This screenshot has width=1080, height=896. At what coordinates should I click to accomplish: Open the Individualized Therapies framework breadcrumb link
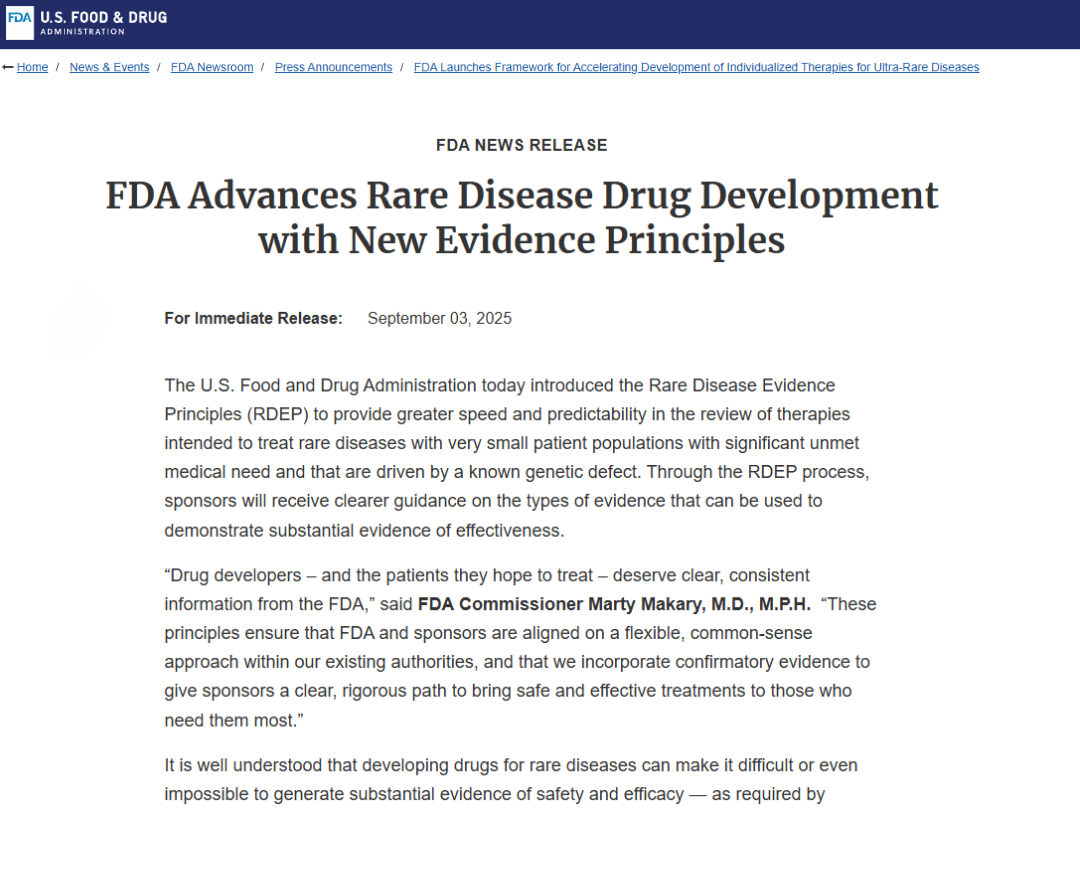tap(696, 67)
